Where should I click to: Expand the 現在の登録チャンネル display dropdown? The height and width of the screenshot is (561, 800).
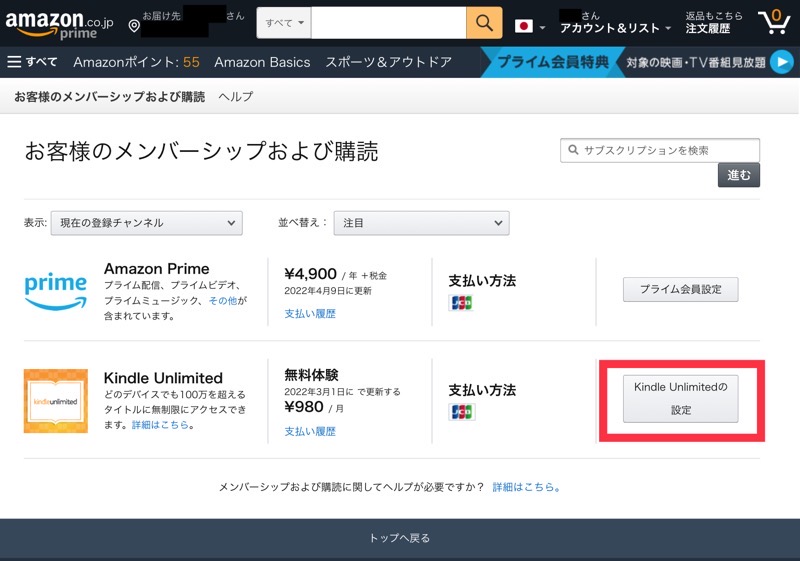click(146, 223)
